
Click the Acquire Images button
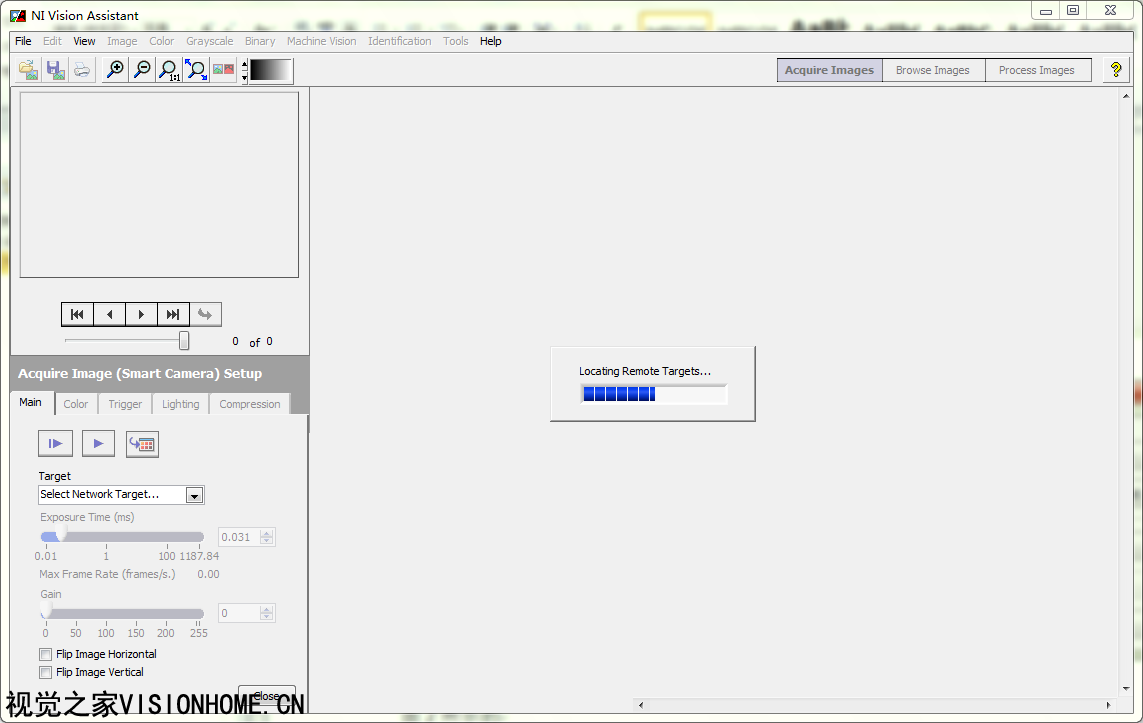830,70
